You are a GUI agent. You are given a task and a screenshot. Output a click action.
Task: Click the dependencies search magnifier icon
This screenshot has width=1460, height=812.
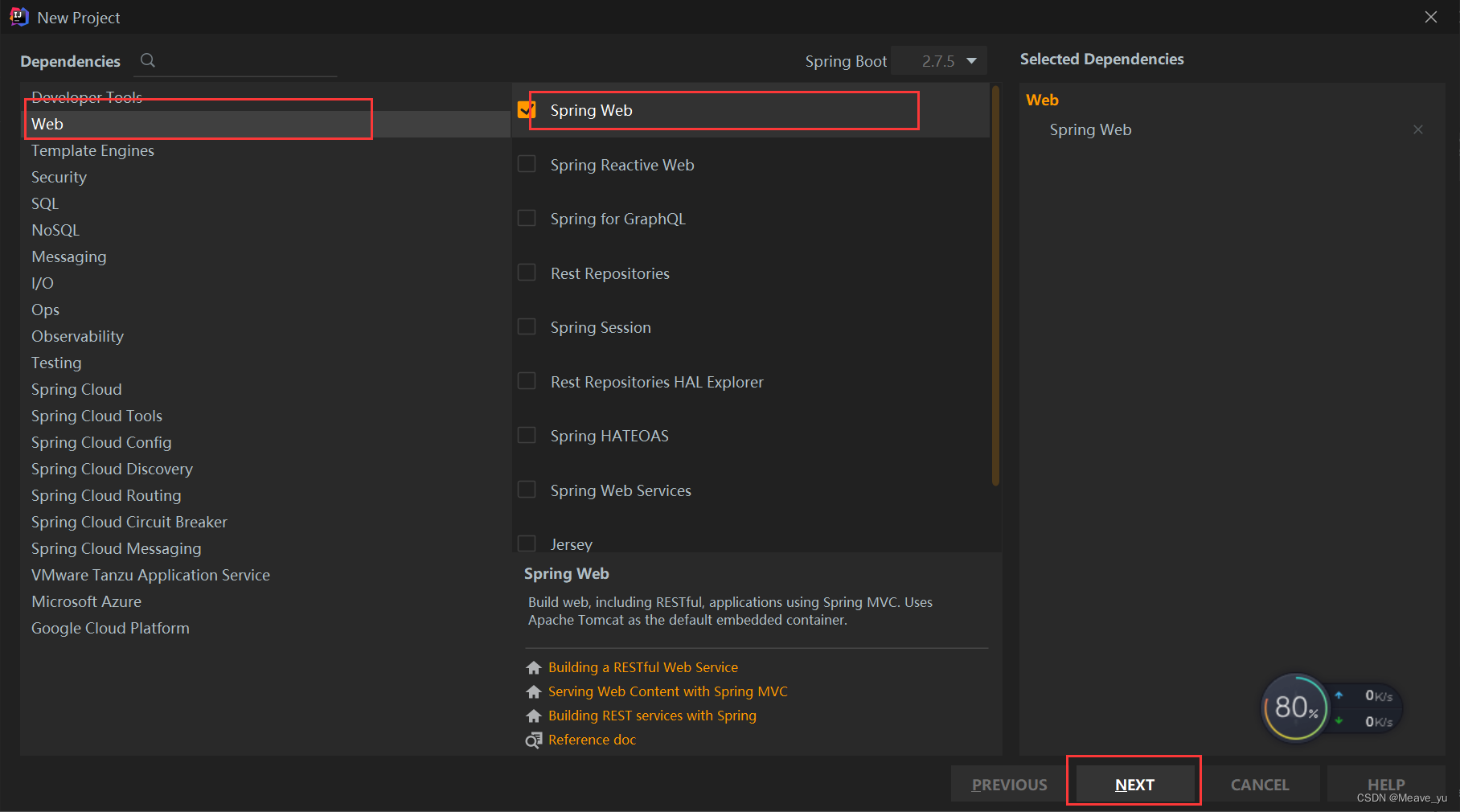point(148,60)
